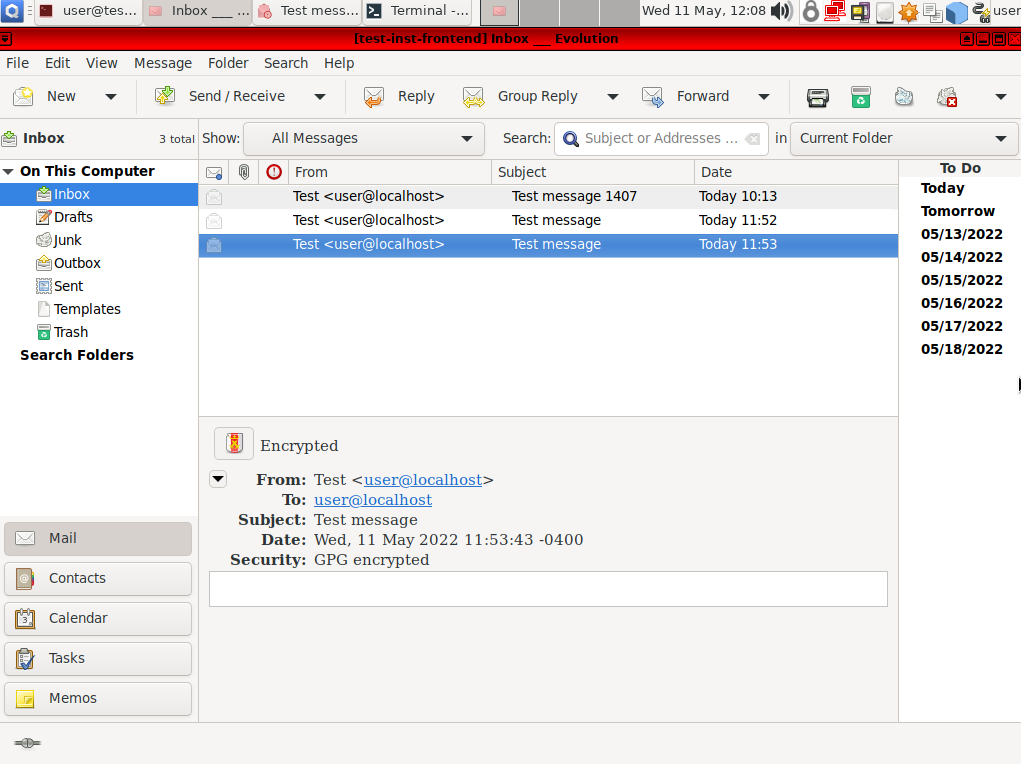
Task: Open the Group Reply dropdown arrow
Action: (612, 97)
